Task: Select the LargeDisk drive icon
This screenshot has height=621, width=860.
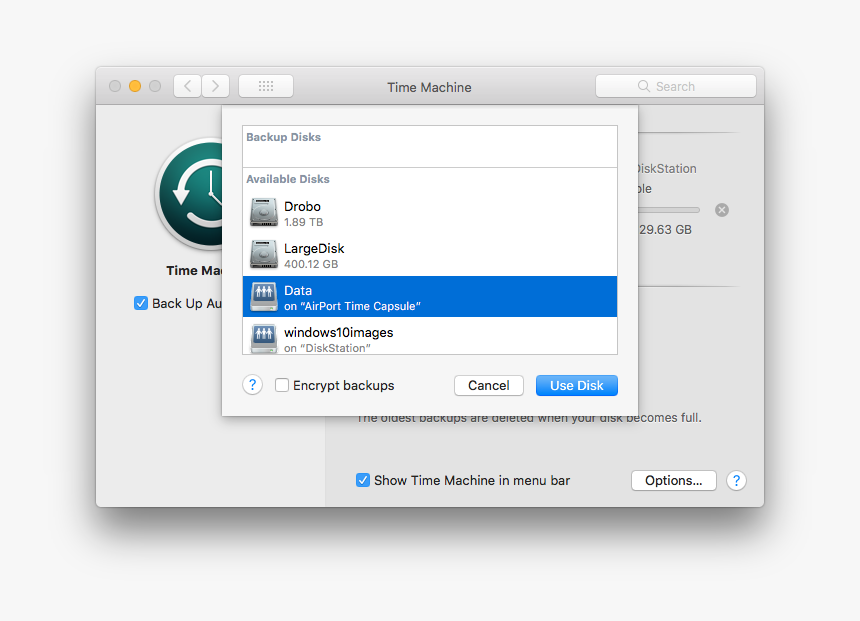Action: pos(264,254)
